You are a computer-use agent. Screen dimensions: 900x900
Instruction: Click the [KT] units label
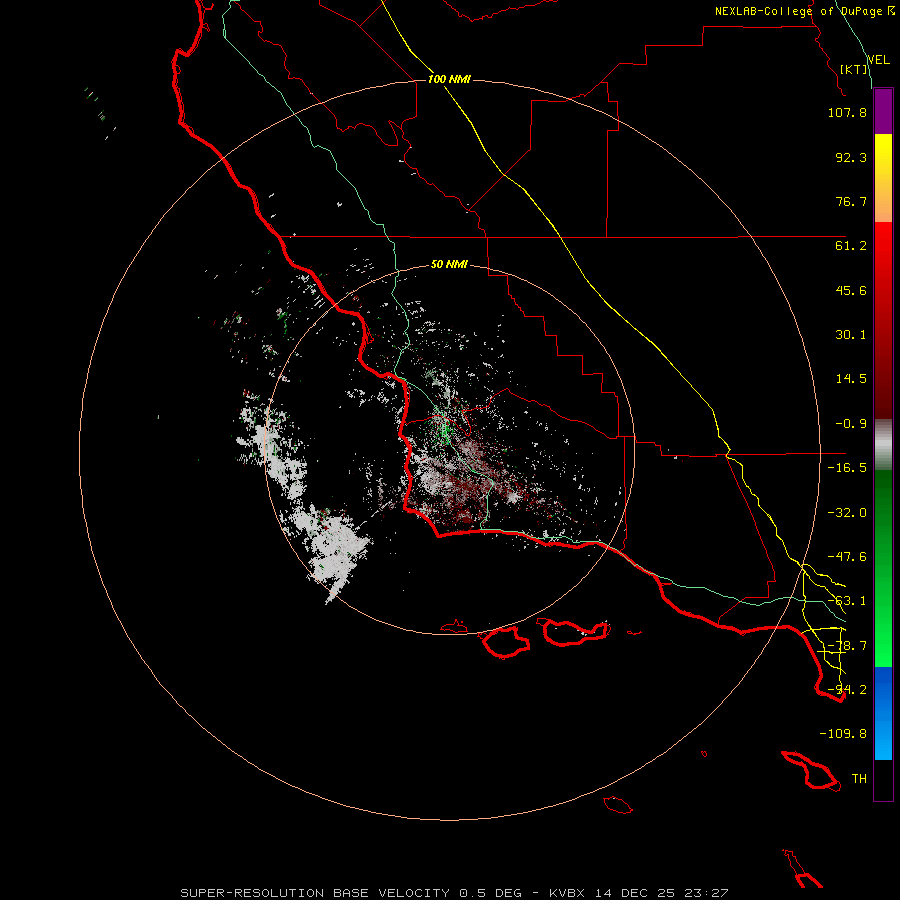pyautogui.click(x=854, y=69)
